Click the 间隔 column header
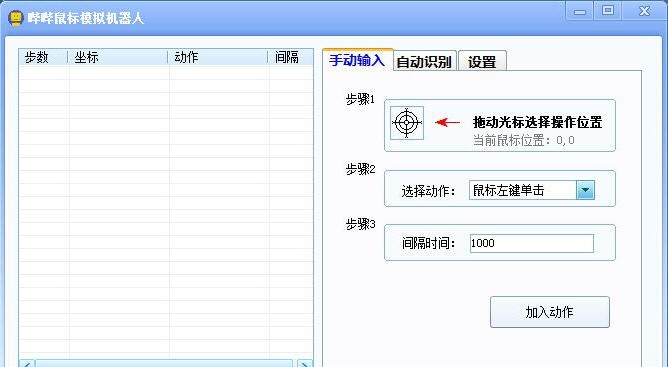This screenshot has width=668, height=367. pos(291,57)
